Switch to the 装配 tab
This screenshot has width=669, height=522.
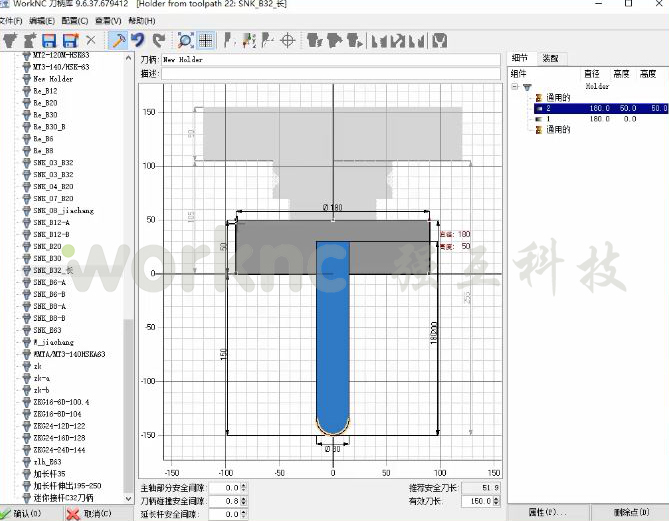click(551, 59)
